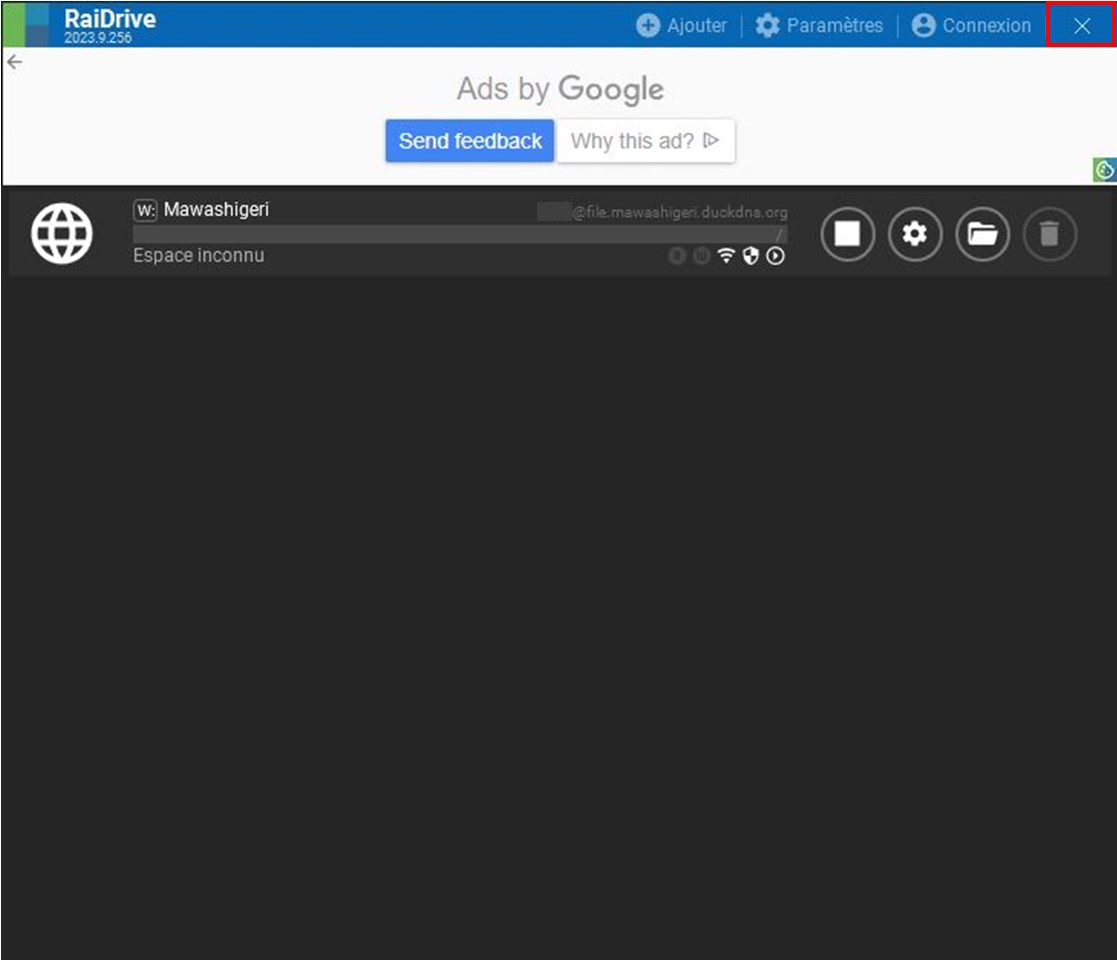Click the globe WebDAV drive icon

pyautogui.click(x=62, y=233)
